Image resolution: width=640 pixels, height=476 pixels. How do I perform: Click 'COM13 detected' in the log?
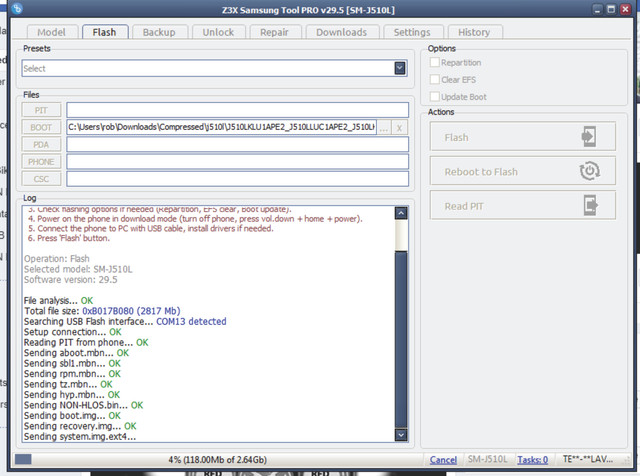pos(191,321)
